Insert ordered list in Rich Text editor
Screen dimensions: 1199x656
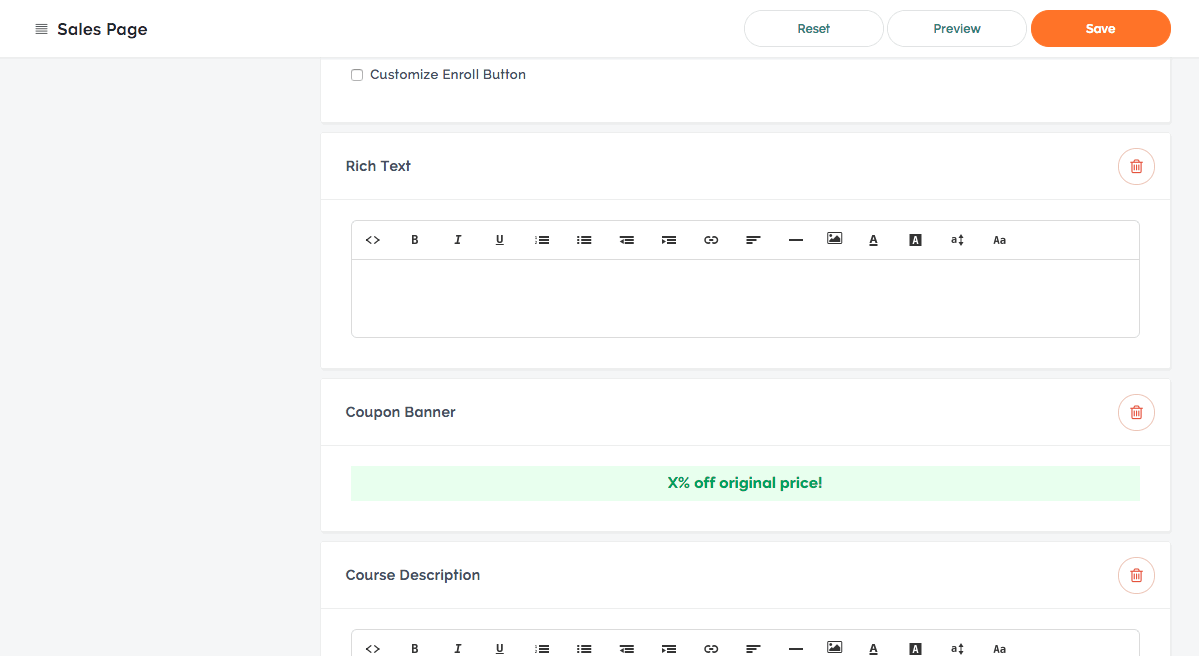pos(542,240)
